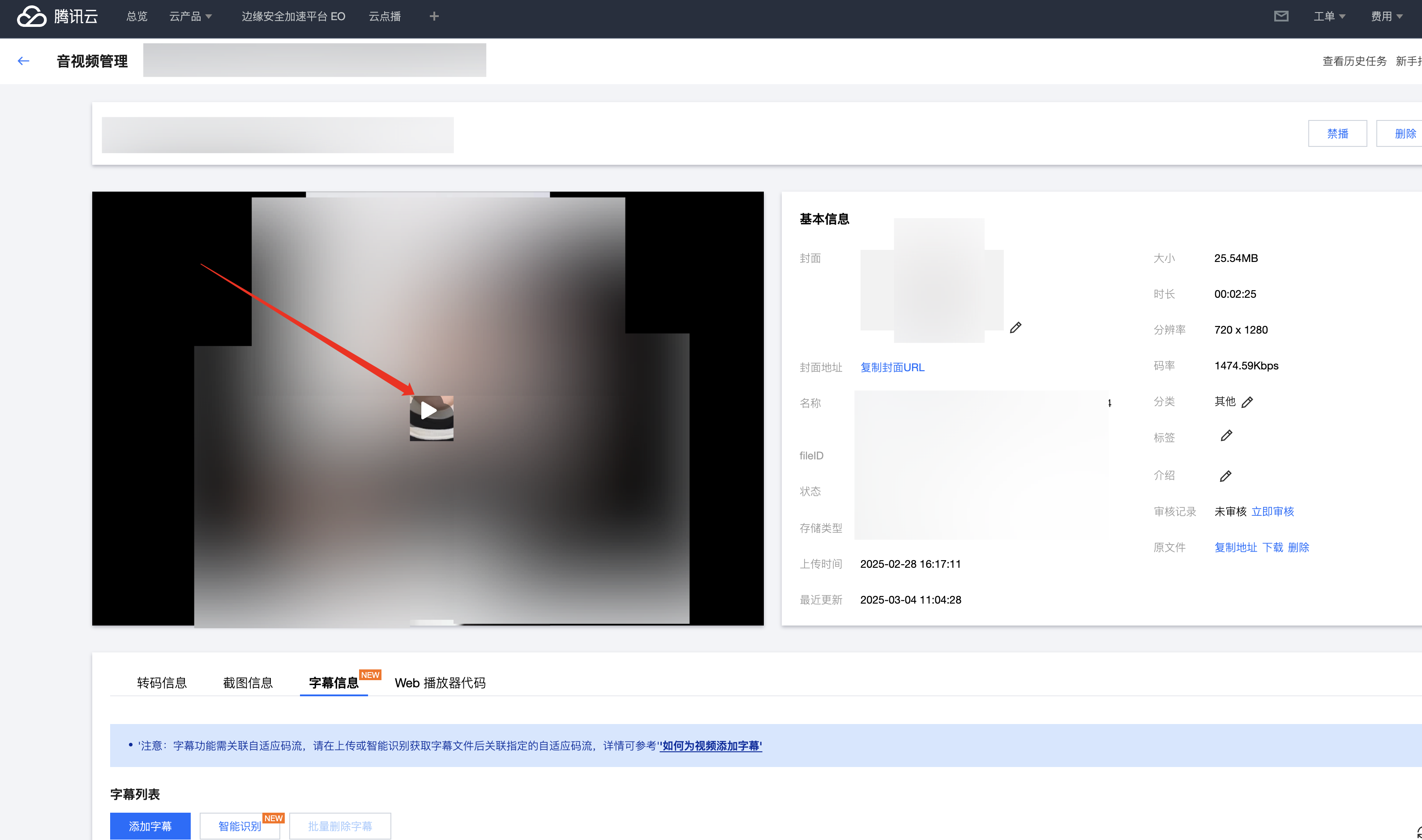Click the plus icon in top navigation

tap(434, 17)
